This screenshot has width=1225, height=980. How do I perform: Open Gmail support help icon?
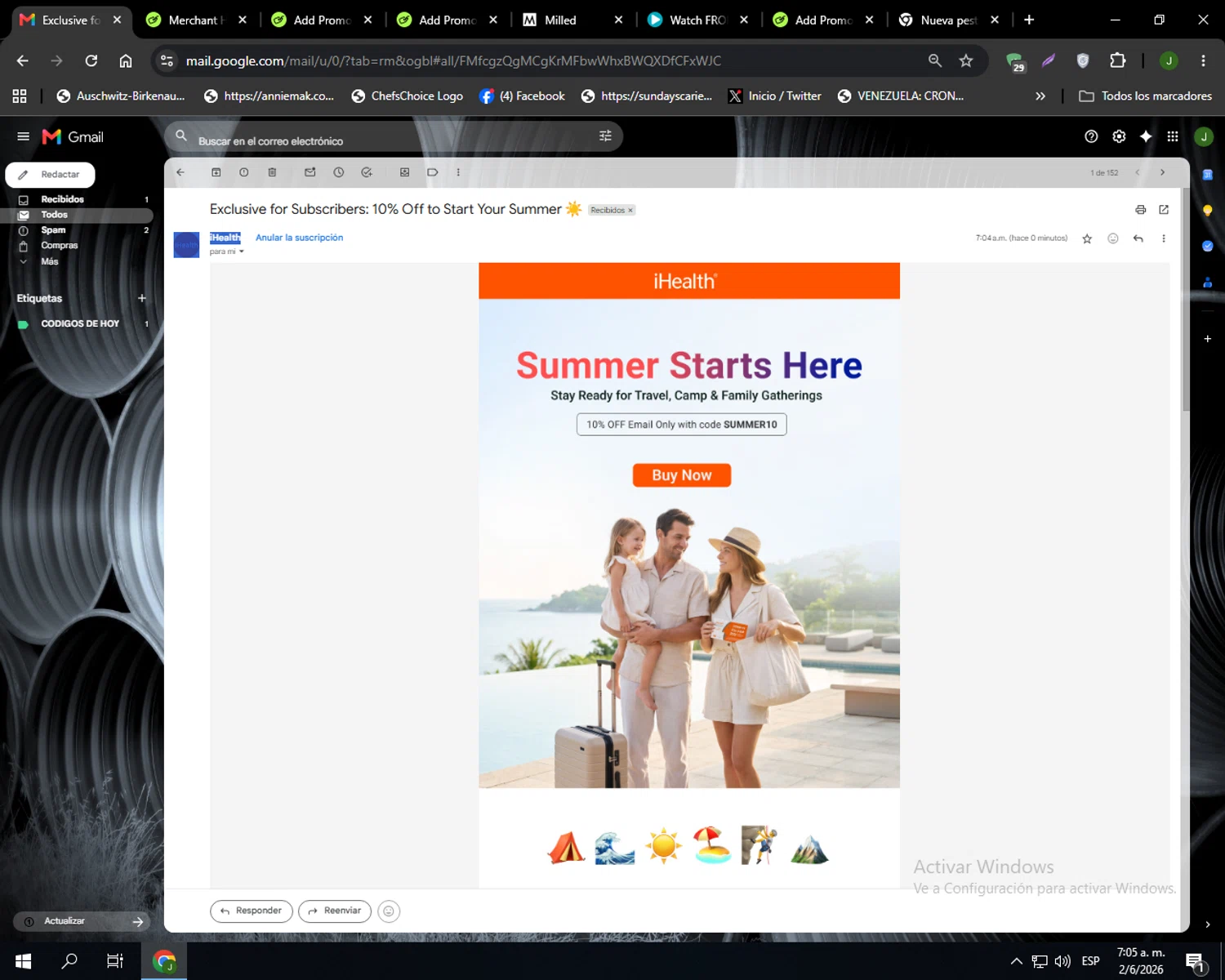[1091, 136]
